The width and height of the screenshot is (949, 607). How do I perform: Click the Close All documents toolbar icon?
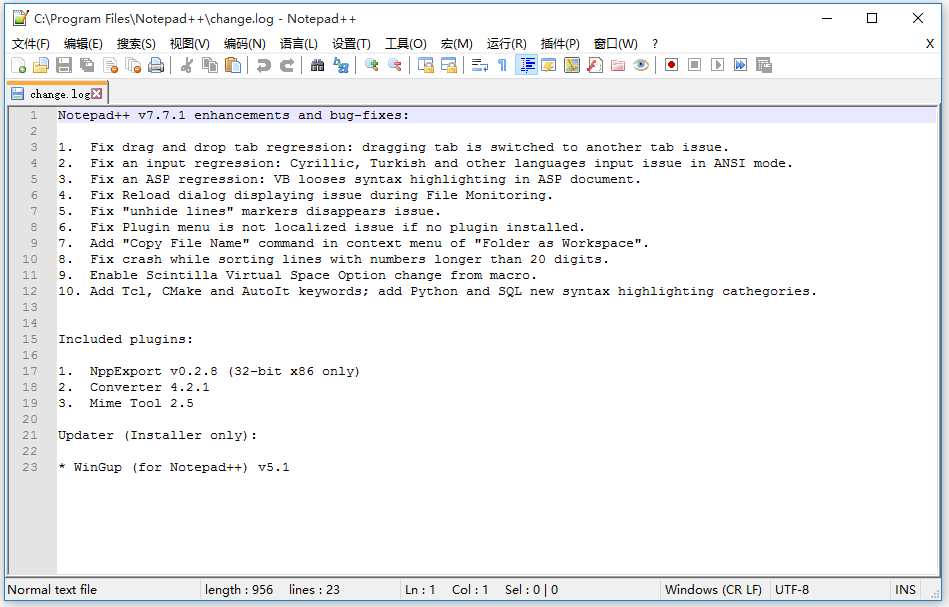point(133,65)
